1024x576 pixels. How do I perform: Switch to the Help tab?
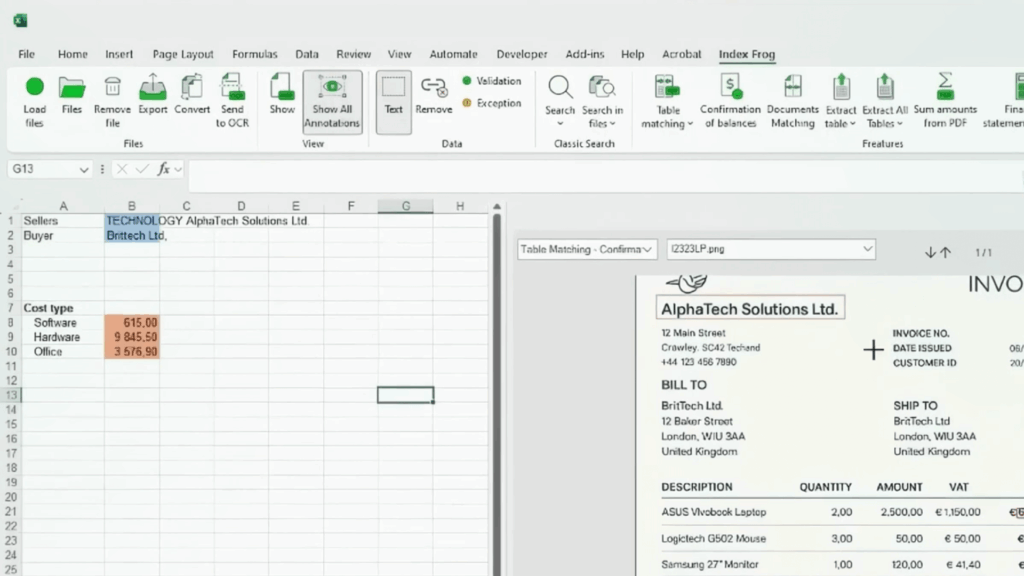pos(632,54)
